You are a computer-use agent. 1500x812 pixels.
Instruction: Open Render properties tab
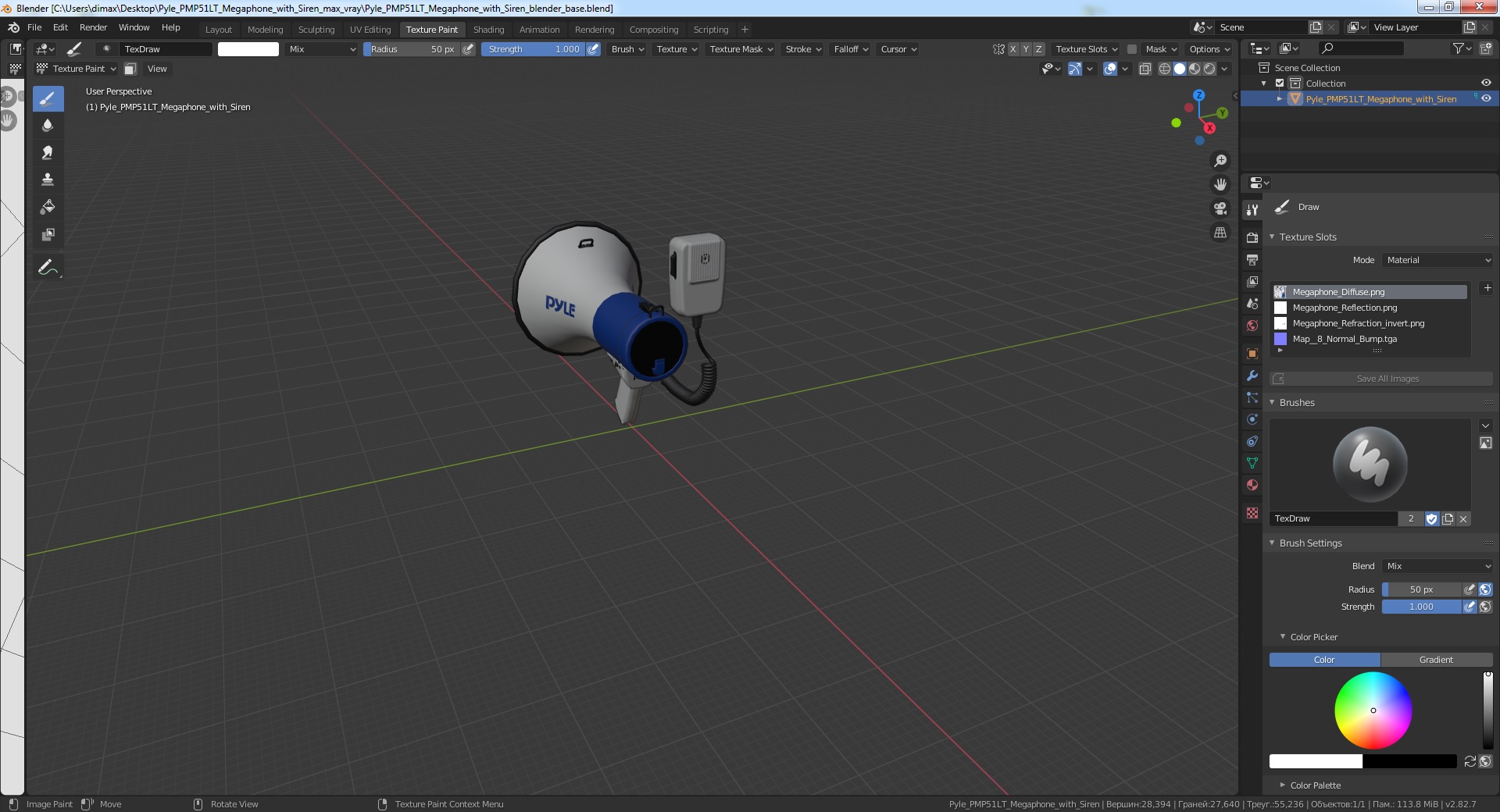[x=1252, y=237]
